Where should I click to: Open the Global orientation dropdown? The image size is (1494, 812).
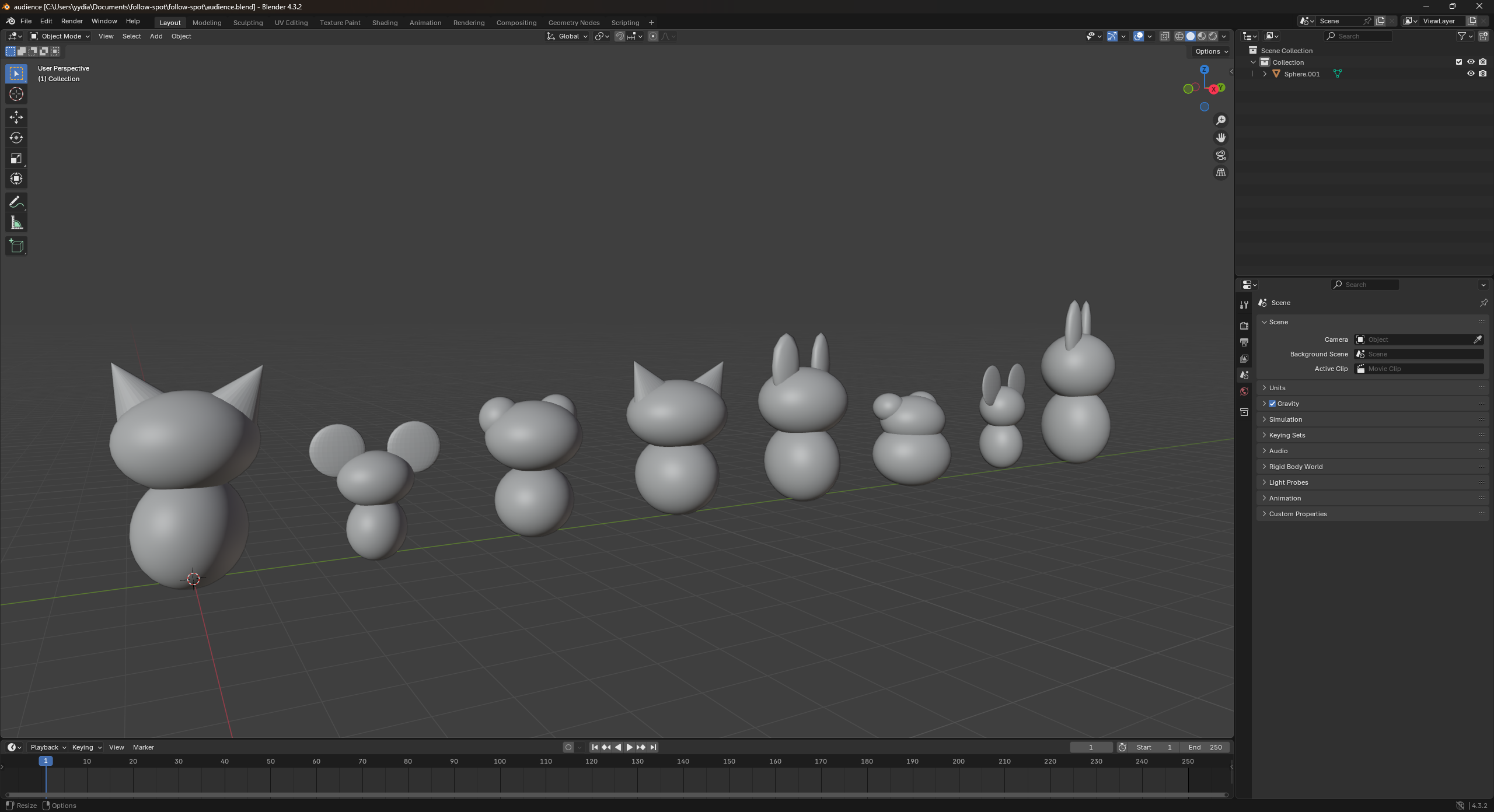click(x=567, y=36)
